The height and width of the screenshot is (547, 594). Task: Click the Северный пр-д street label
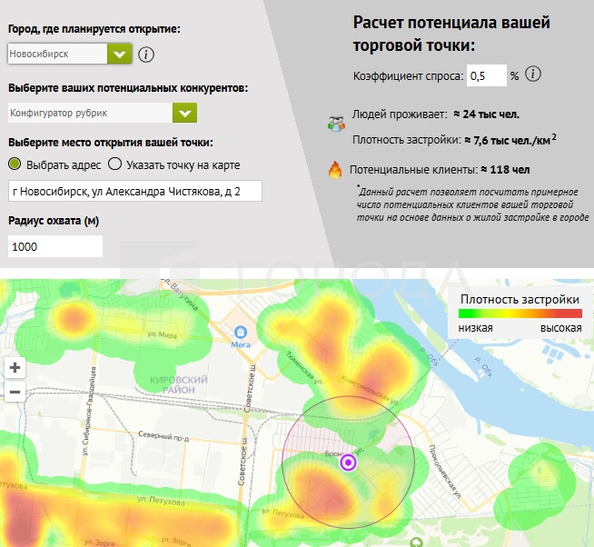coord(163,436)
